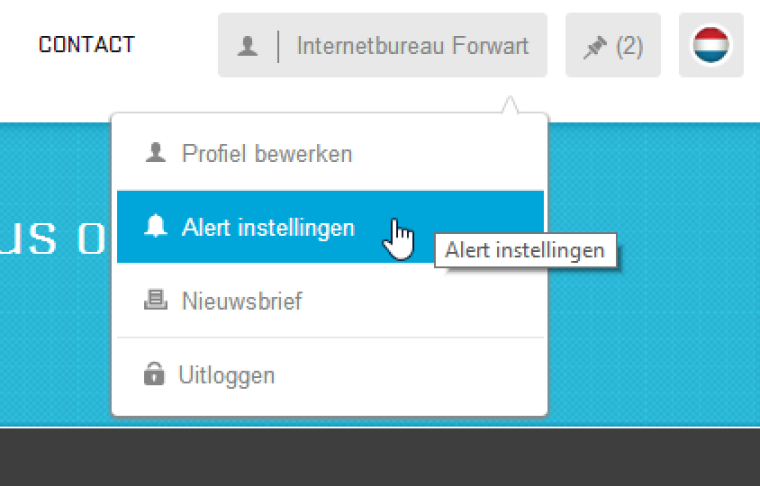Screen dimensions: 760x486
Task: Click the newspaper icon beside Nieuwsbrief
Action: pyautogui.click(x=155, y=301)
